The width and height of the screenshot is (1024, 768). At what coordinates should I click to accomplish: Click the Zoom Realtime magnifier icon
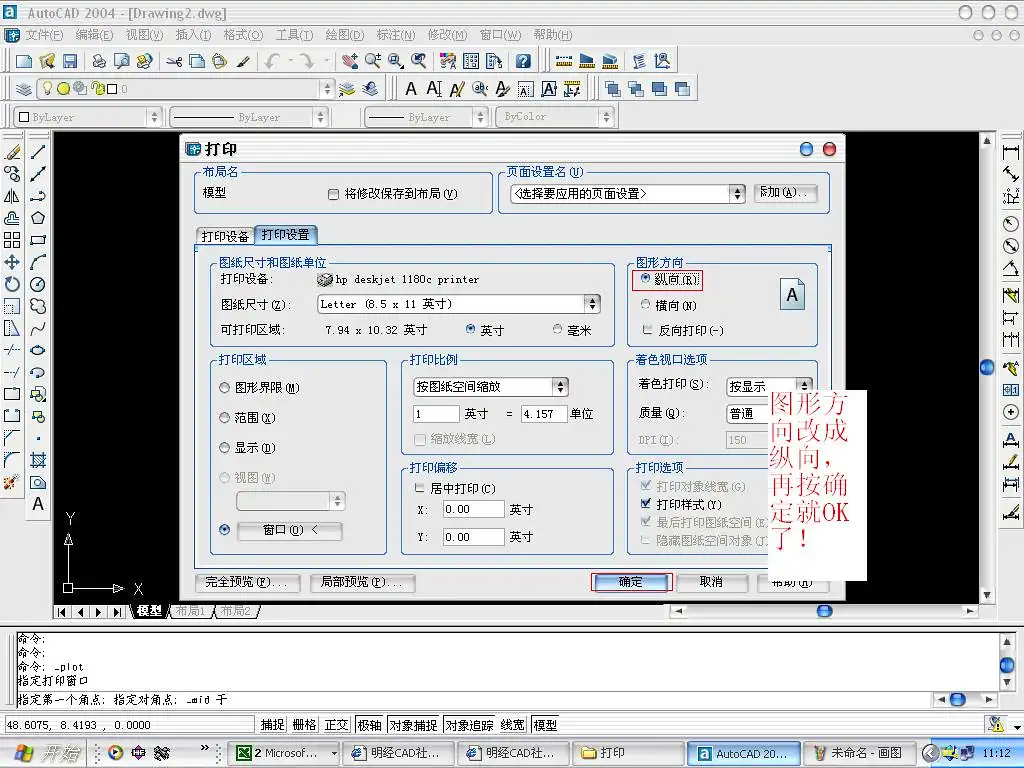pyautogui.click(x=373, y=61)
